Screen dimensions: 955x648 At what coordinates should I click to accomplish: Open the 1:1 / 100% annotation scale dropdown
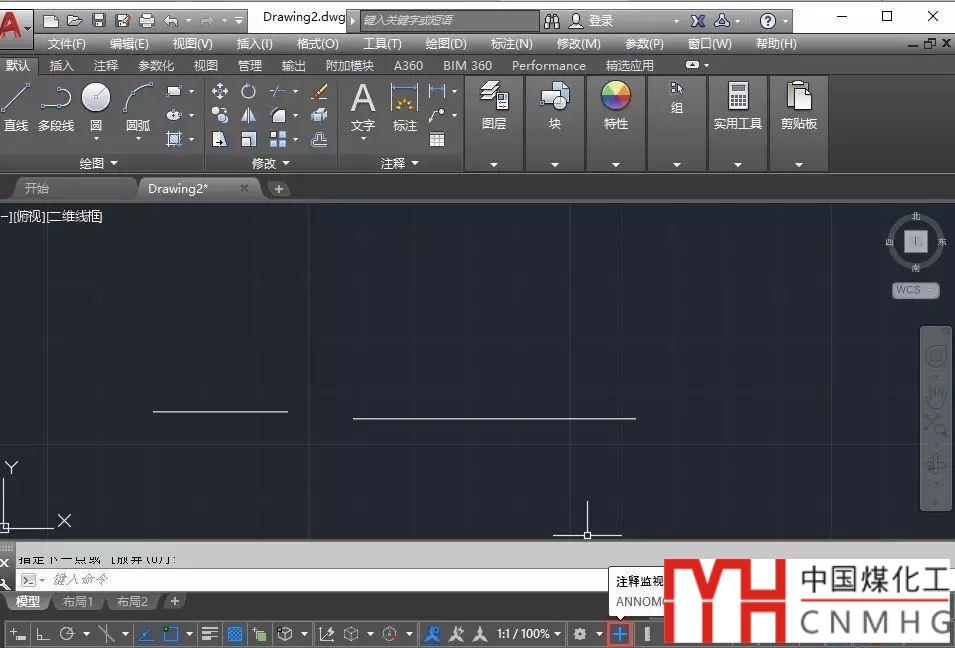(x=528, y=634)
